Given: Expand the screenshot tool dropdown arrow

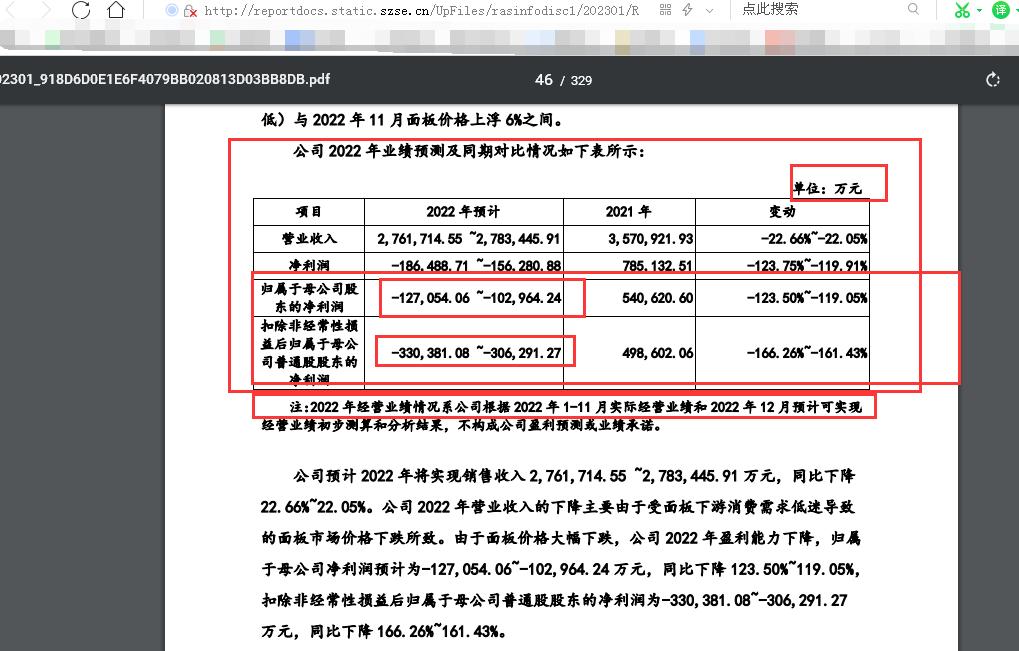Looking at the screenshot, I should (x=980, y=11).
